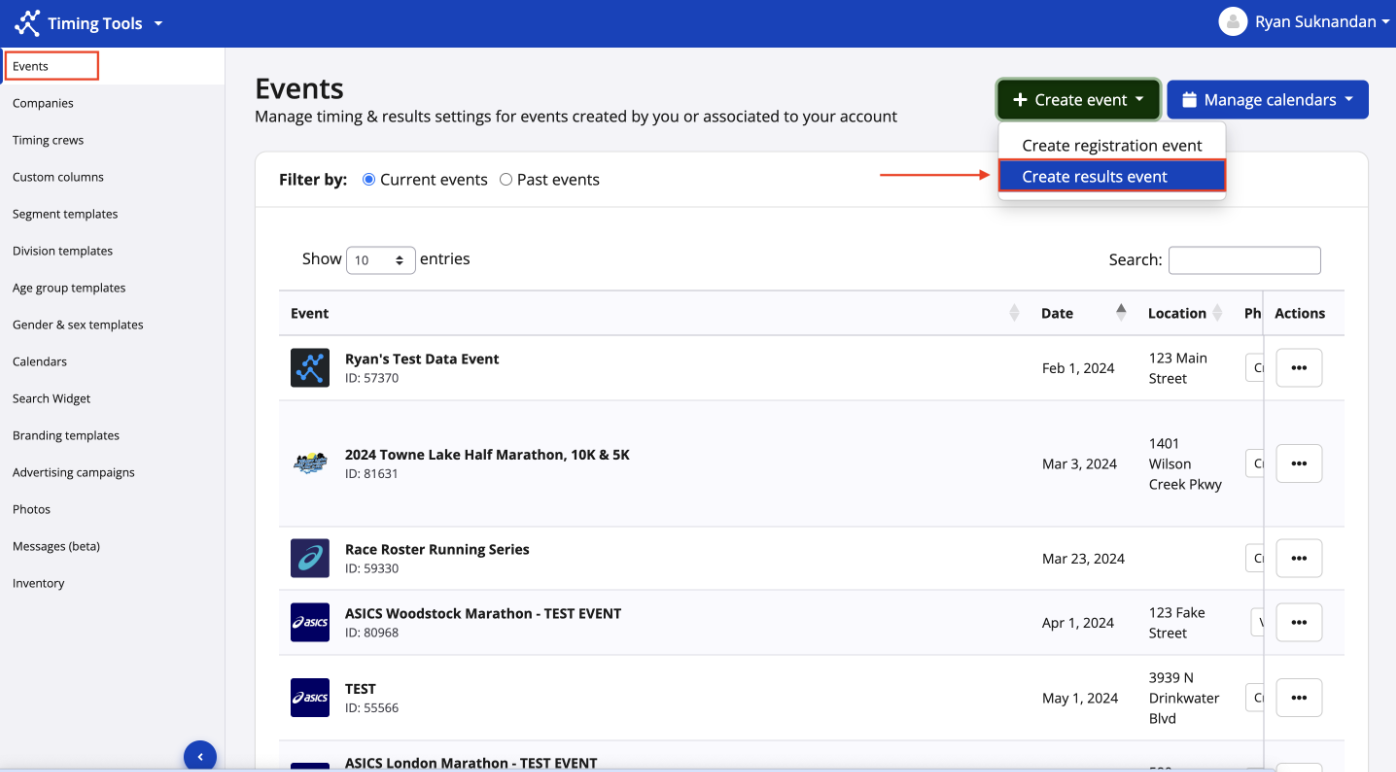The height and width of the screenshot is (772, 1396).
Task: Open the Manage calendars dropdown
Action: (1267, 100)
